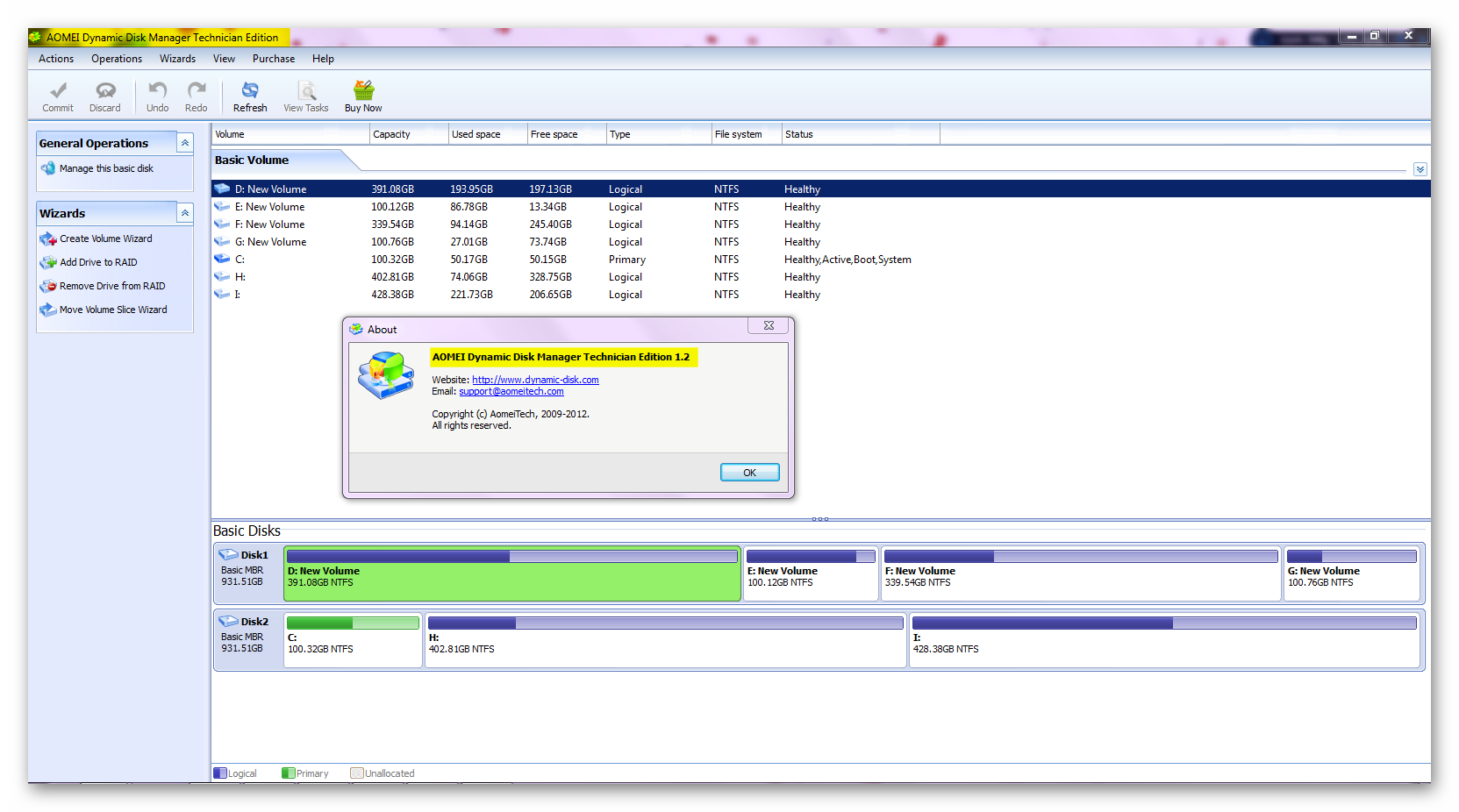Open the Operations menu
Screen dimensions: 1459x812
coord(117,59)
